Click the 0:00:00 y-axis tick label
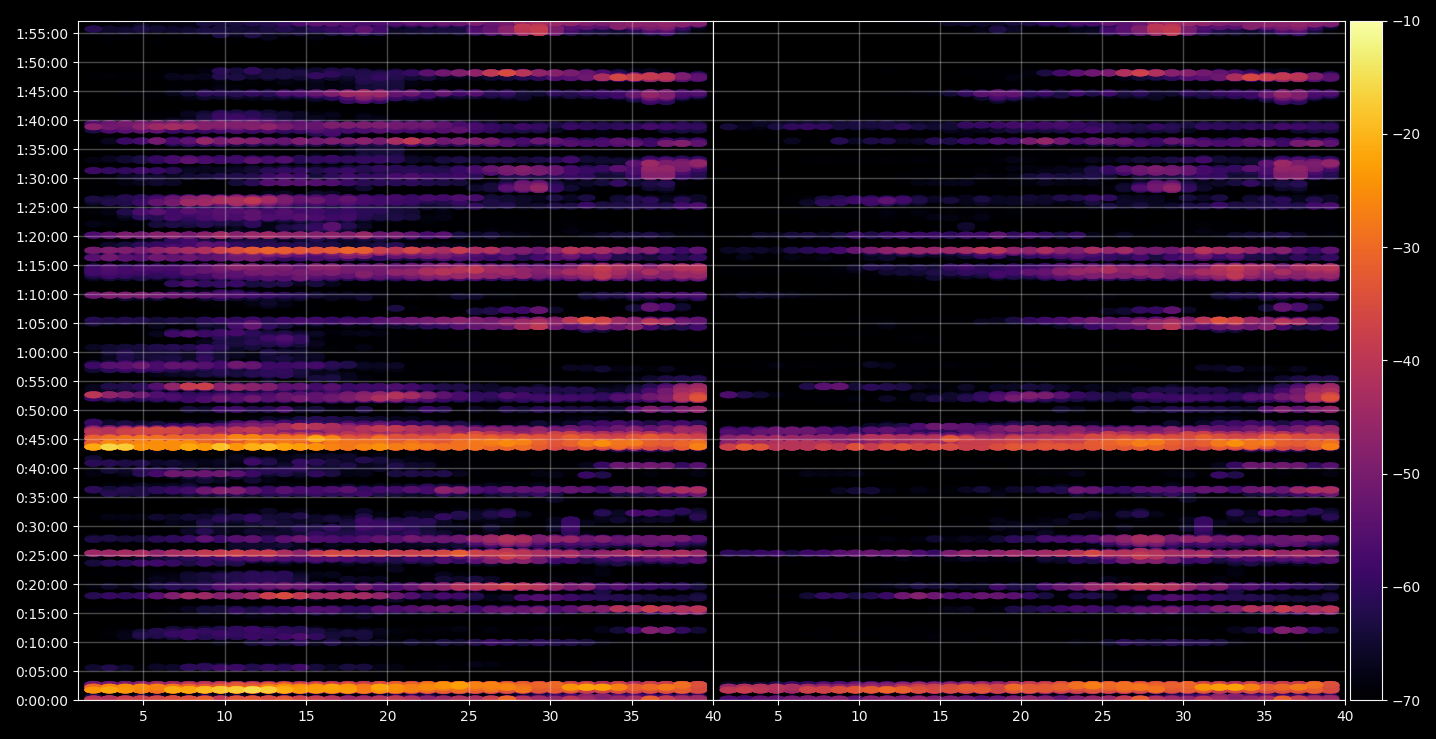The width and height of the screenshot is (1436, 739). (x=42, y=700)
